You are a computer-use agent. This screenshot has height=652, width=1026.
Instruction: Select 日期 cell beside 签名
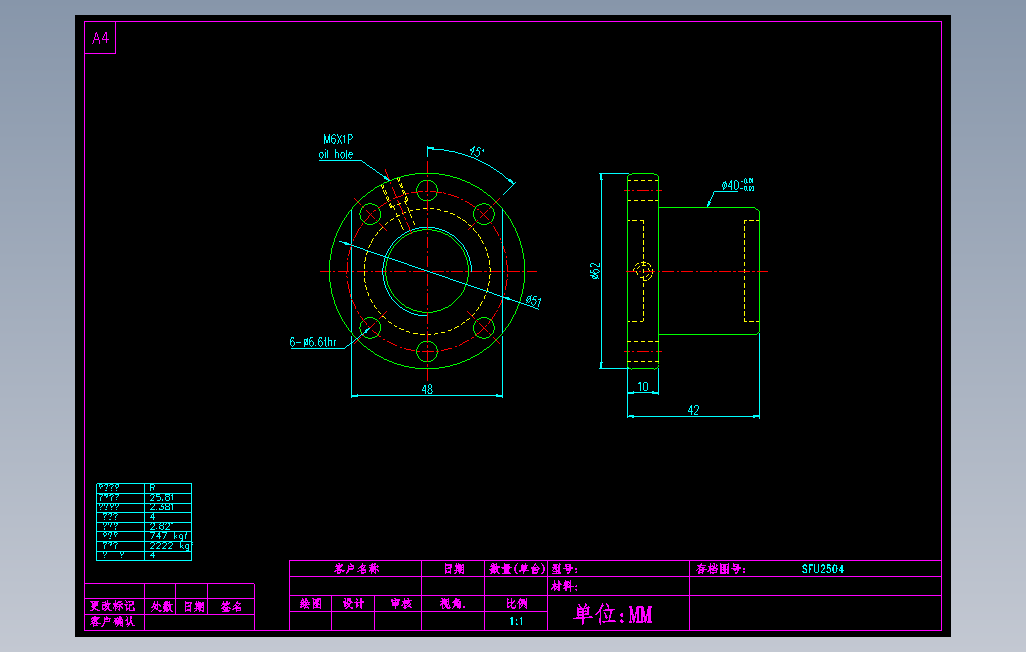coord(194,606)
